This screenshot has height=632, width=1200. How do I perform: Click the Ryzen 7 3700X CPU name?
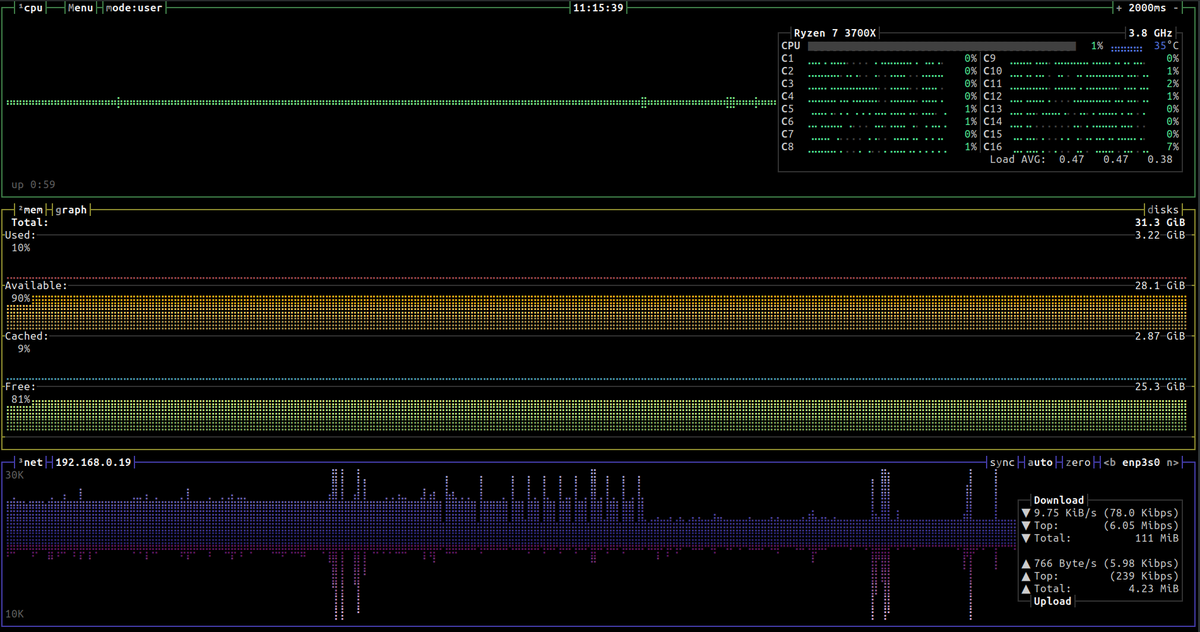click(x=835, y=33)
